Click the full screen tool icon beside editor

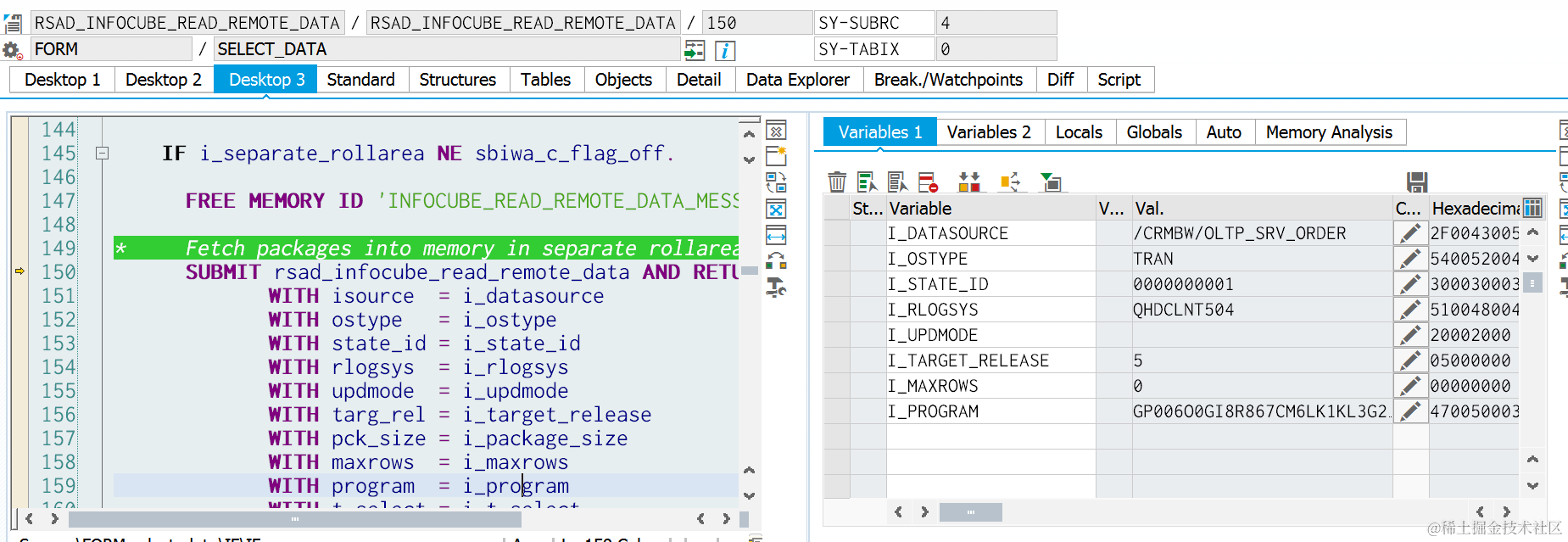click(776, 209)
